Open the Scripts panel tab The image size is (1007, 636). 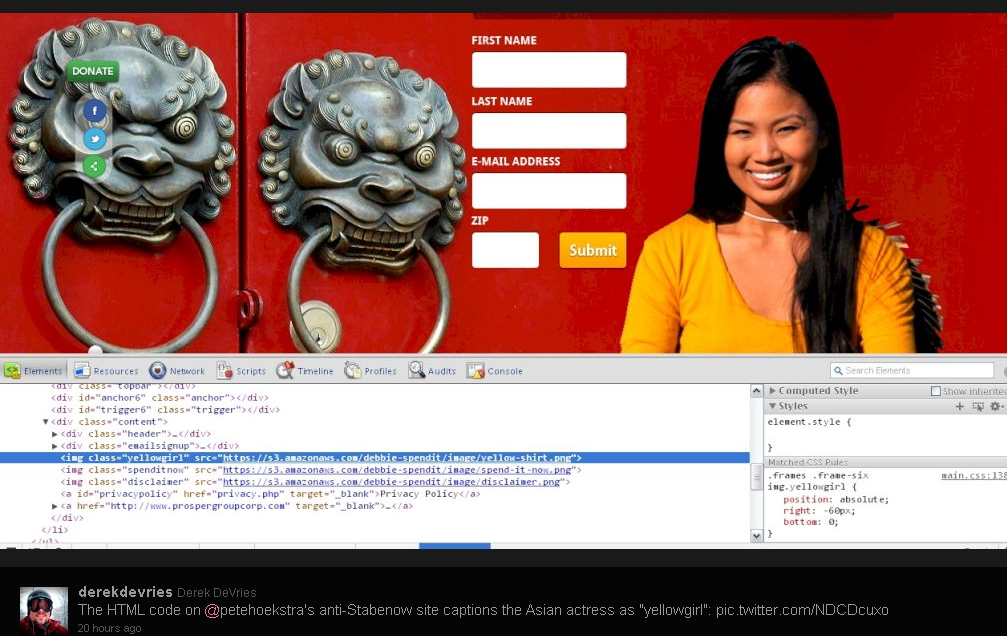coord(241,371)
